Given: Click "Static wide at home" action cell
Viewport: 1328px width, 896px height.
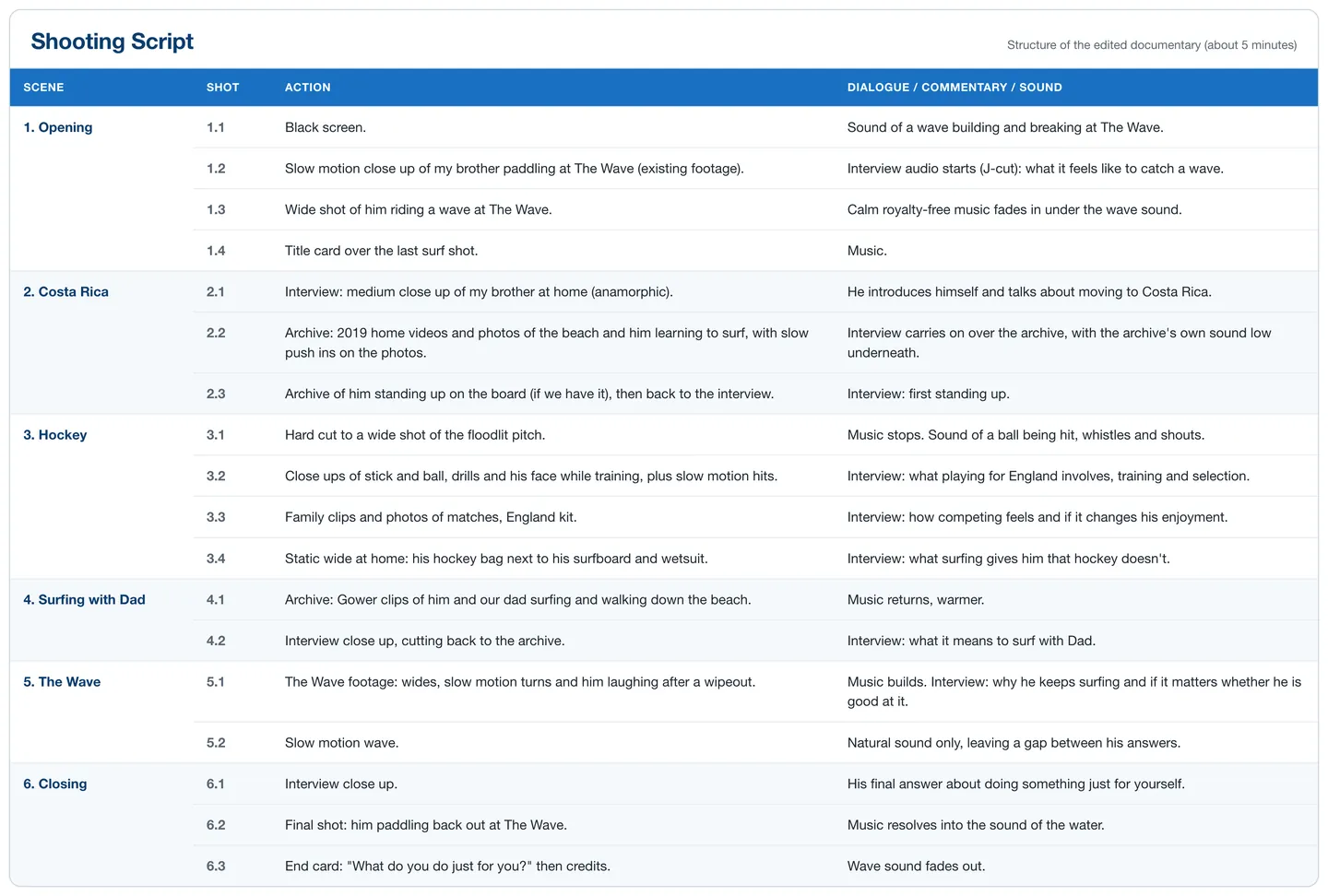Looking at the screenshot, I should pyautogui.click(x=496, y=559).
